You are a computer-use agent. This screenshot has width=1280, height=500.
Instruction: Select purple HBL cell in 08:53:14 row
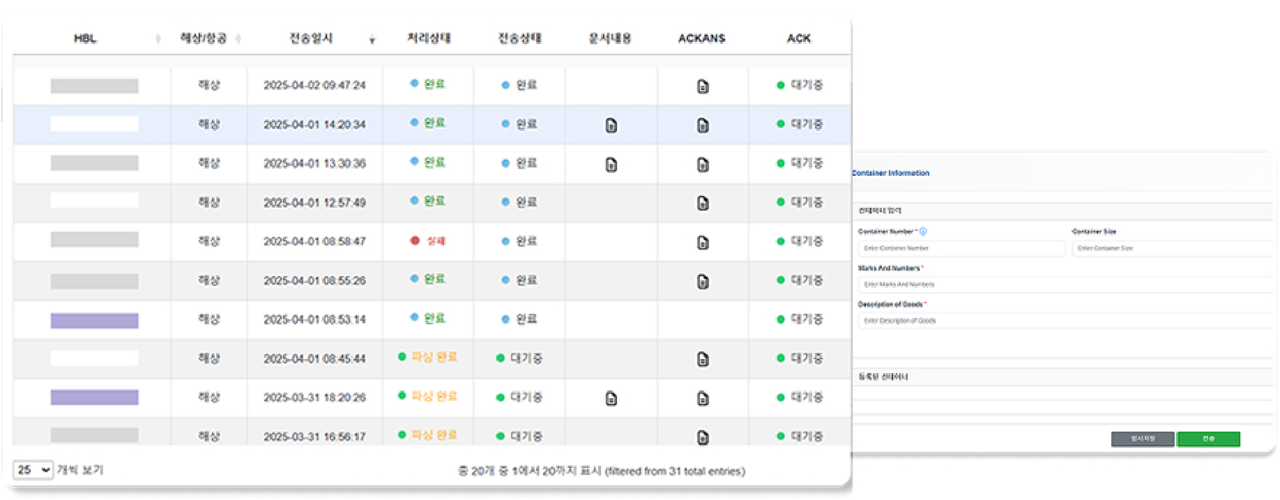[x=95, y=320]
